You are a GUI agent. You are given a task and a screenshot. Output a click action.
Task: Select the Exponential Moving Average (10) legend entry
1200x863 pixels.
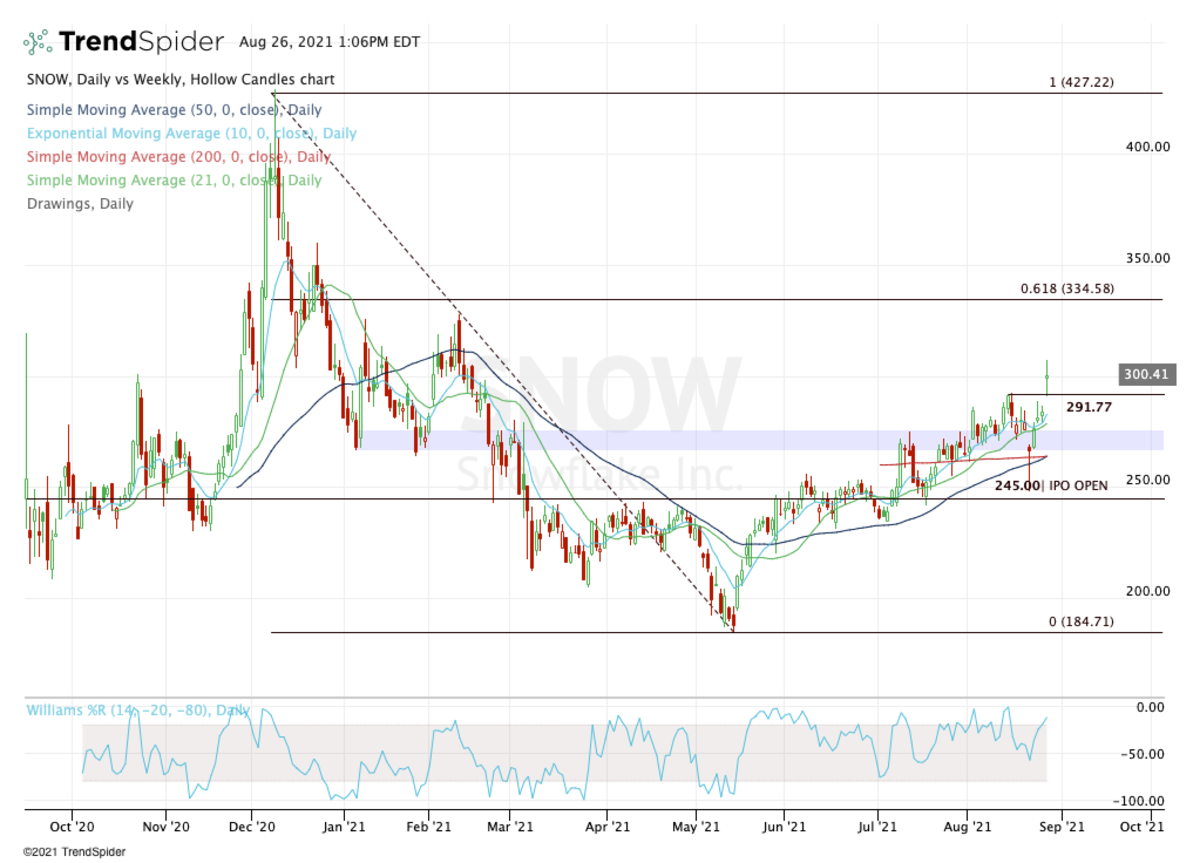point(191,134)
